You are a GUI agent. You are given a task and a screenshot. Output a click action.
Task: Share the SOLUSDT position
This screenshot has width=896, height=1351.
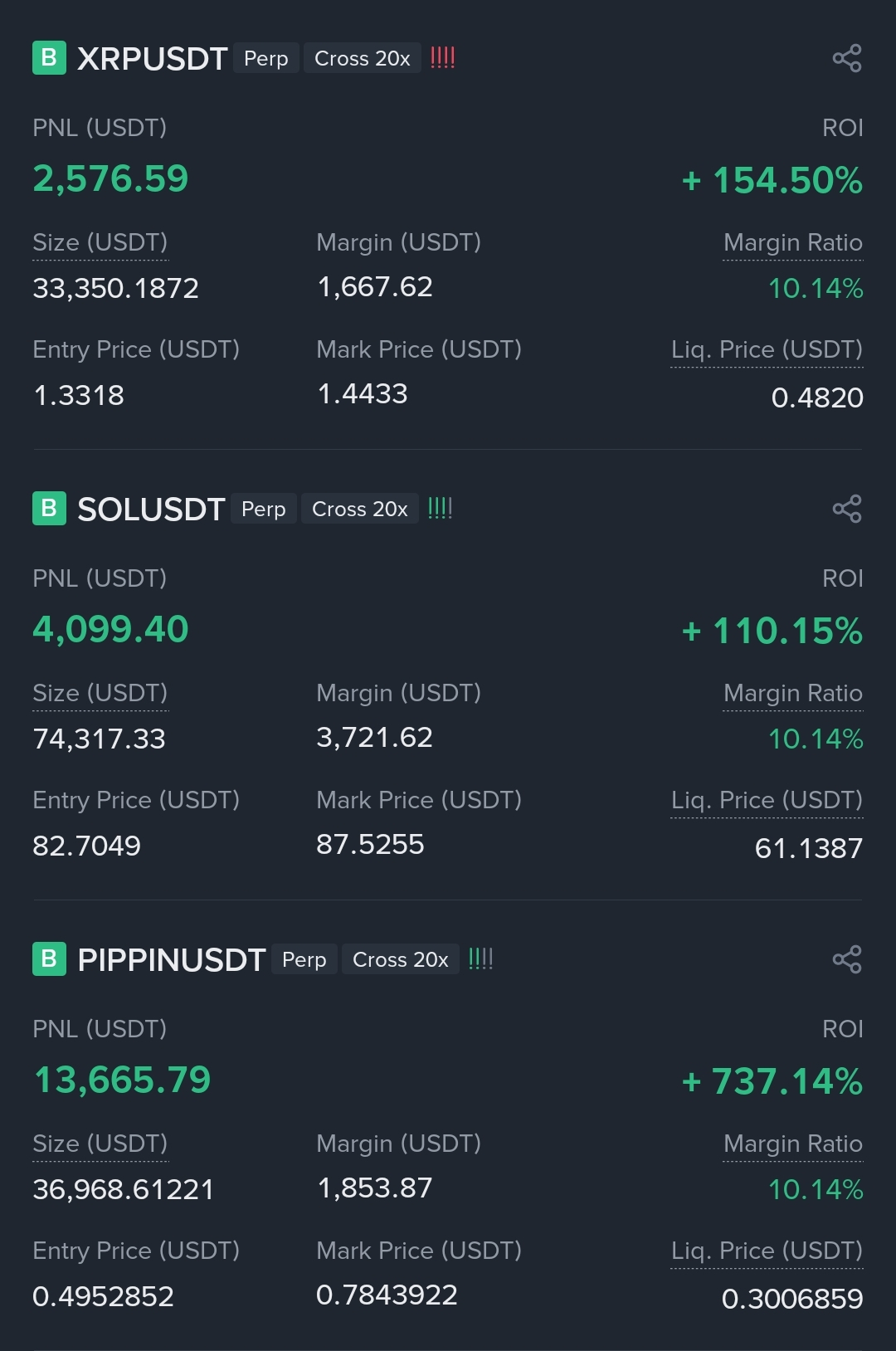[847, 509]
